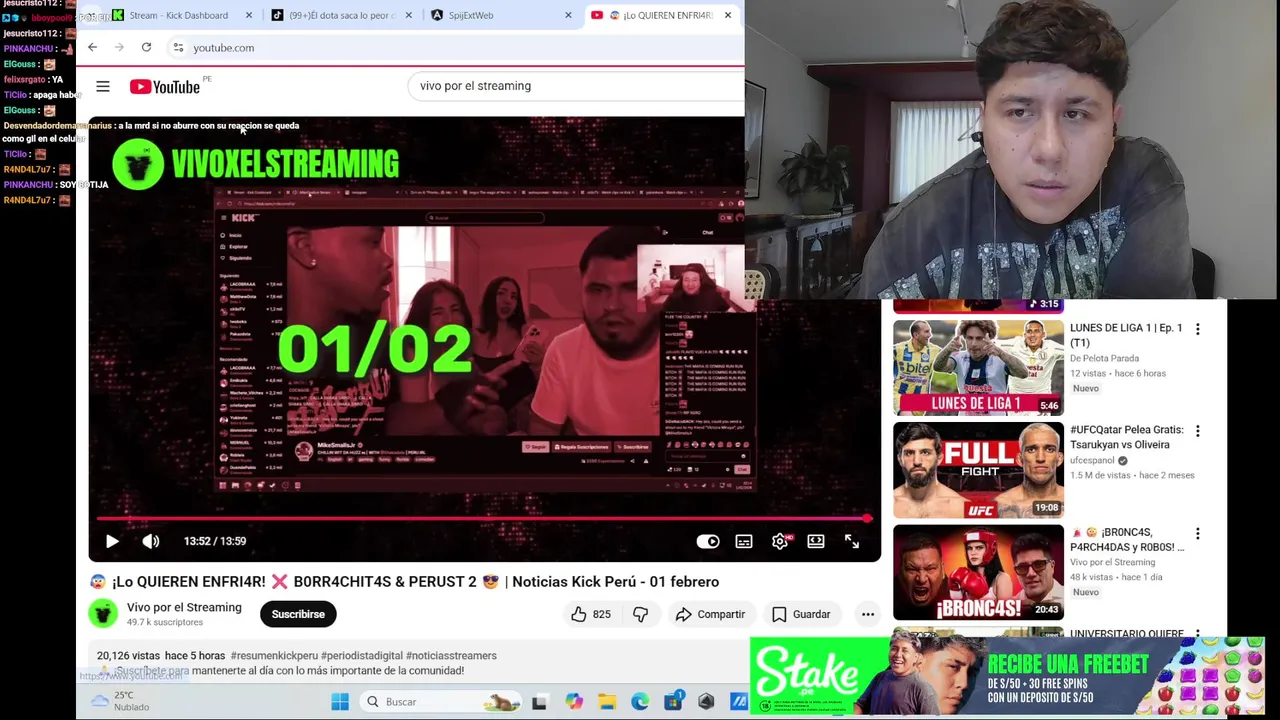Open options menu for LUNES DE LIGA video
This screenshot has width=1280, height=720.
click(1197, 329)
